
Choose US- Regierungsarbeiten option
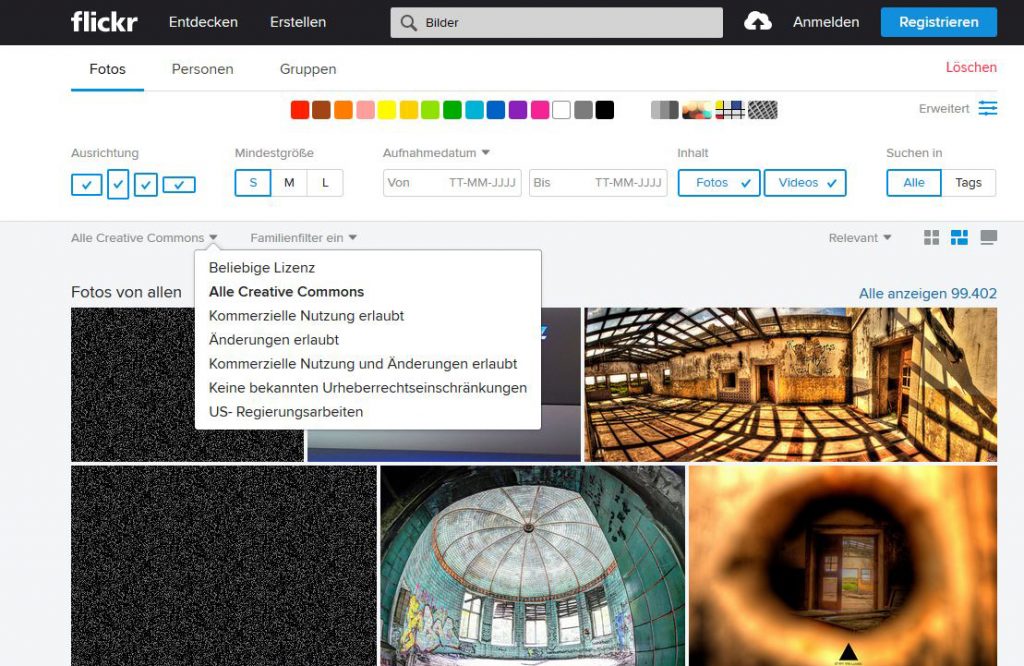tap(285, 412)
